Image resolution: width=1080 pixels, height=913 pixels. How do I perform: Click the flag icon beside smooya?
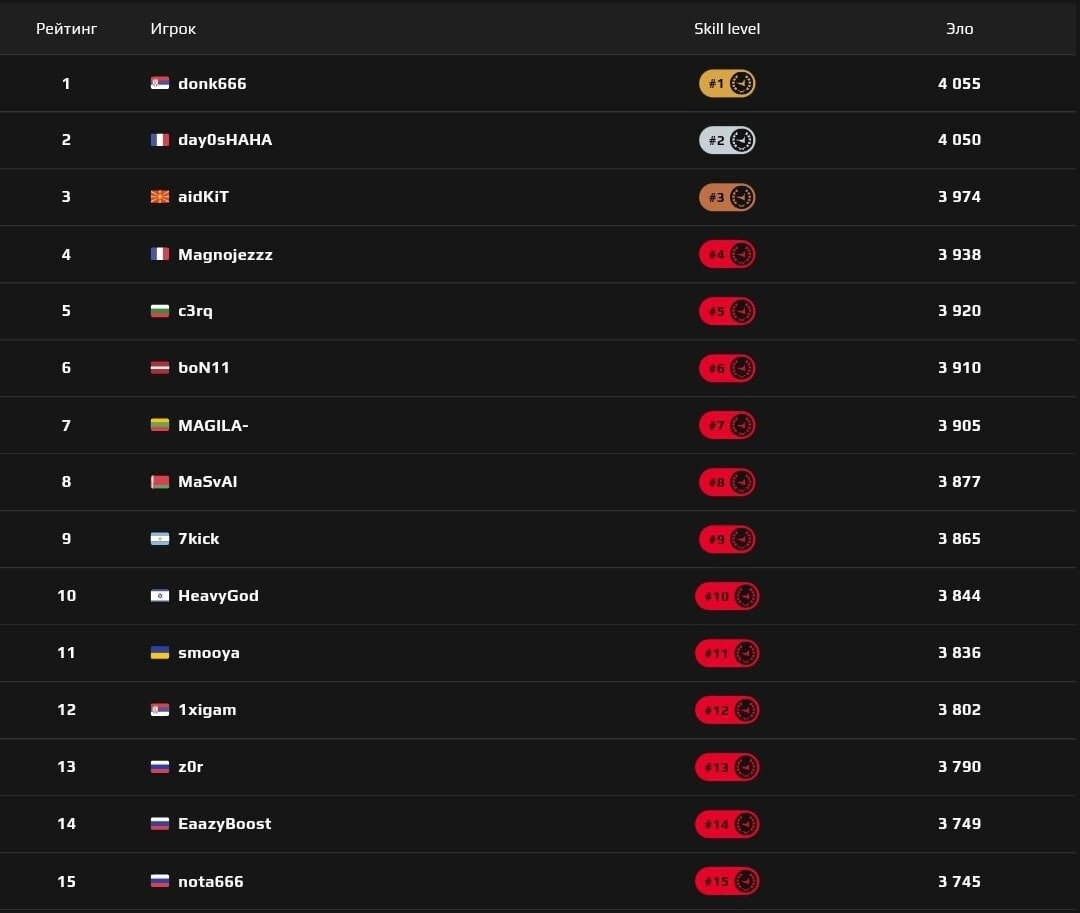pyautogui.click(x=160, y=653)
